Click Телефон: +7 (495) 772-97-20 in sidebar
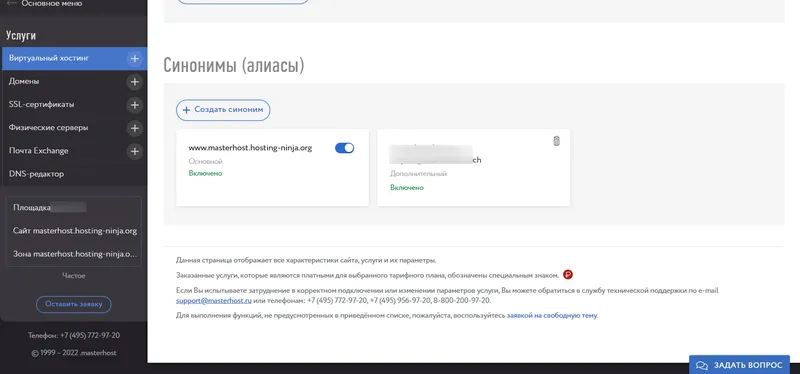 (x=74, y=336)
